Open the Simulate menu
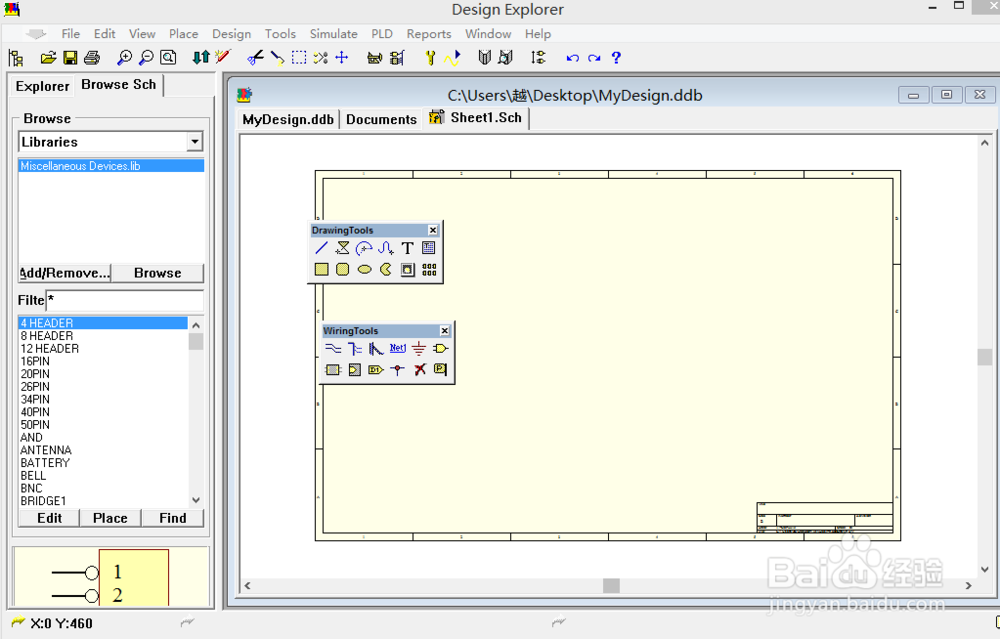Image resolution: width=1000 pixels, height=639 pixels. pos(334,34)
